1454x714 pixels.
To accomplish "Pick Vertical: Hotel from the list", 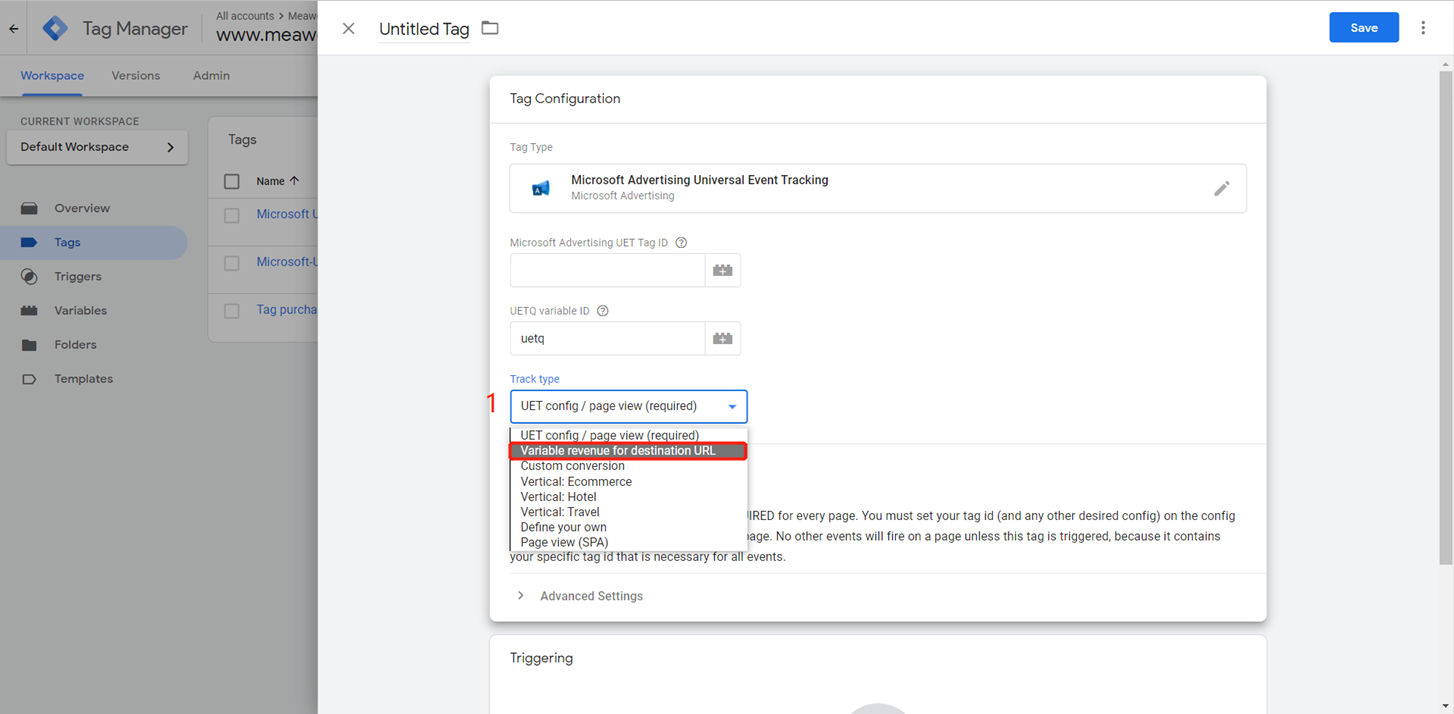I will [628, 497].
